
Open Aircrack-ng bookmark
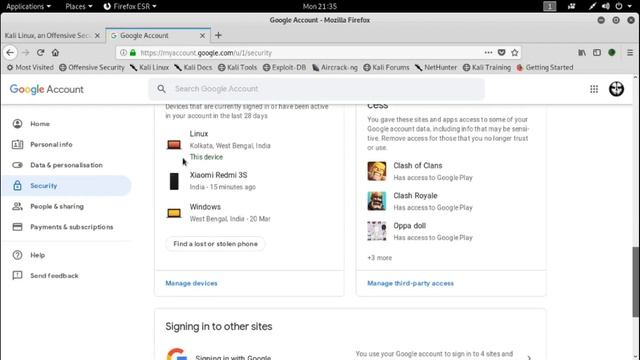click(335, 67)
